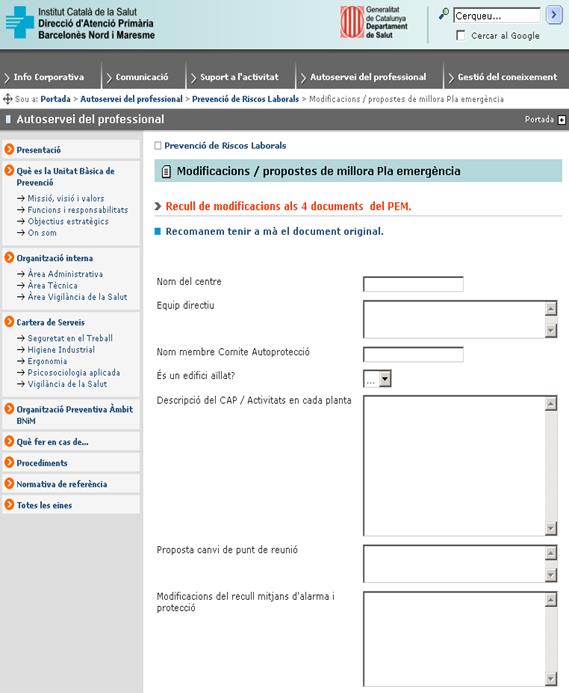Click inside Modificacions del recull mitjans d'alarma textarea

[x=454, y=639]
